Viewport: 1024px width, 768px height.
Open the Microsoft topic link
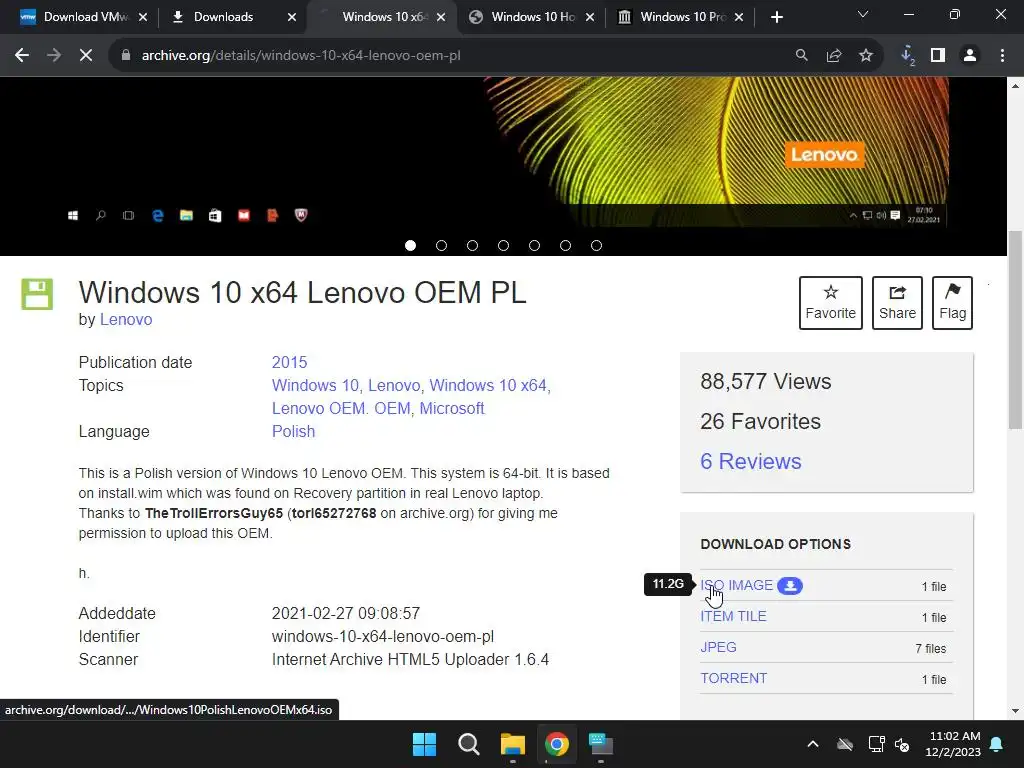(x=452, y=408)
